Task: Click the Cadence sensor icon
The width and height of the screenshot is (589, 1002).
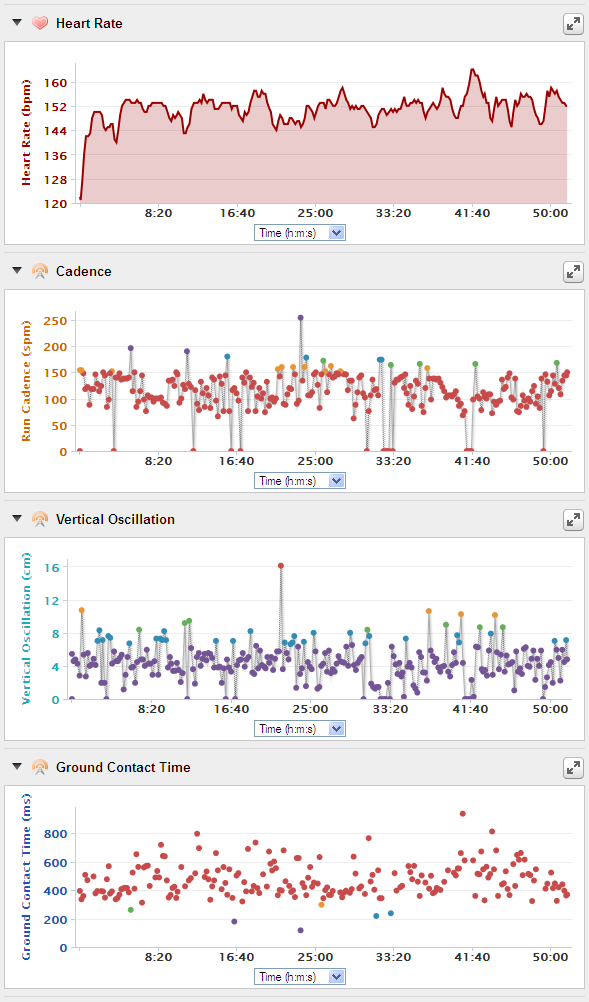Action: pyautogui.click(x=40, y=271)
